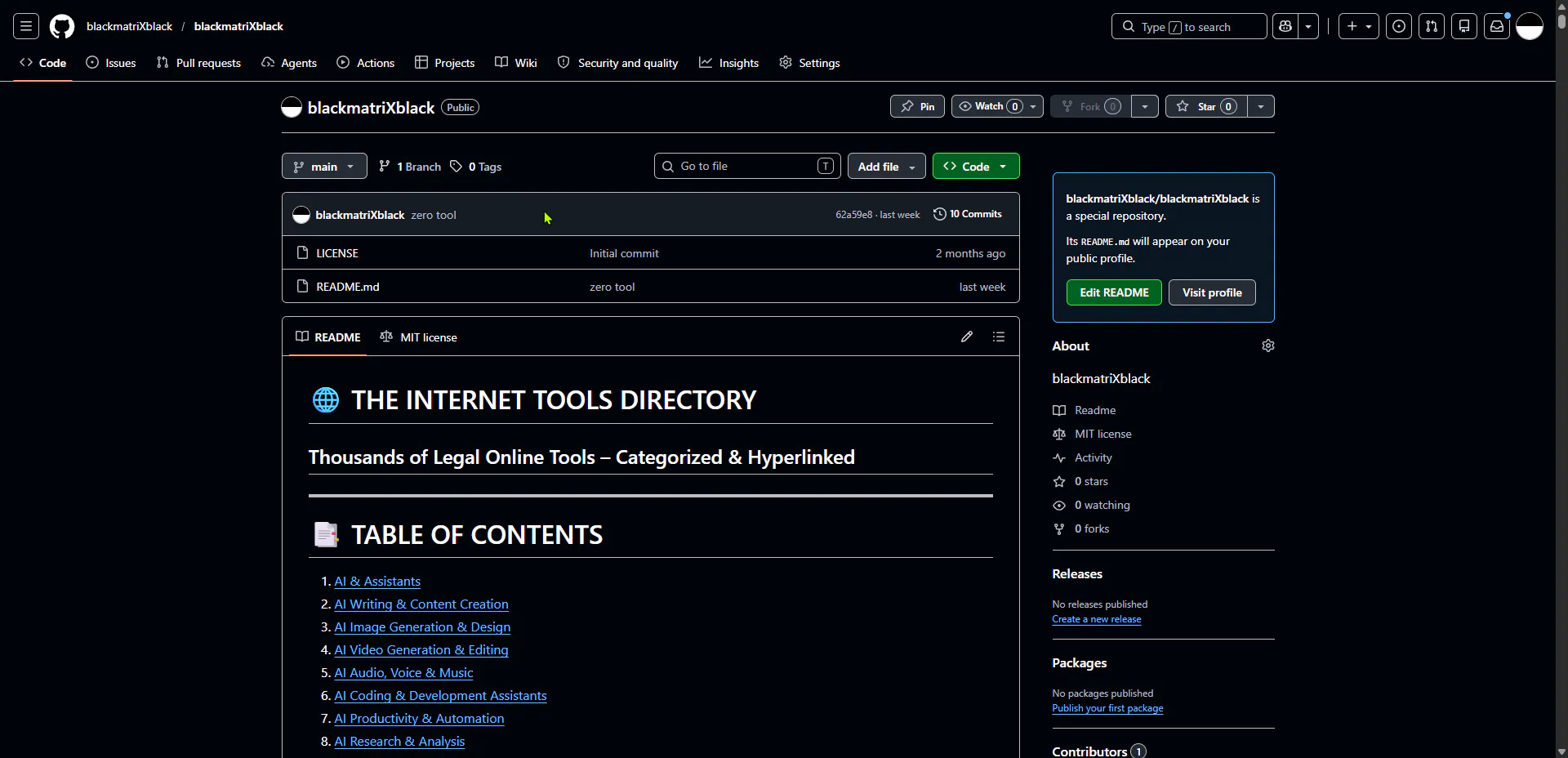This screenshot has width=1568, height=758.
Task: Go to the GitHub homepage logo
Action: [62, 26]
